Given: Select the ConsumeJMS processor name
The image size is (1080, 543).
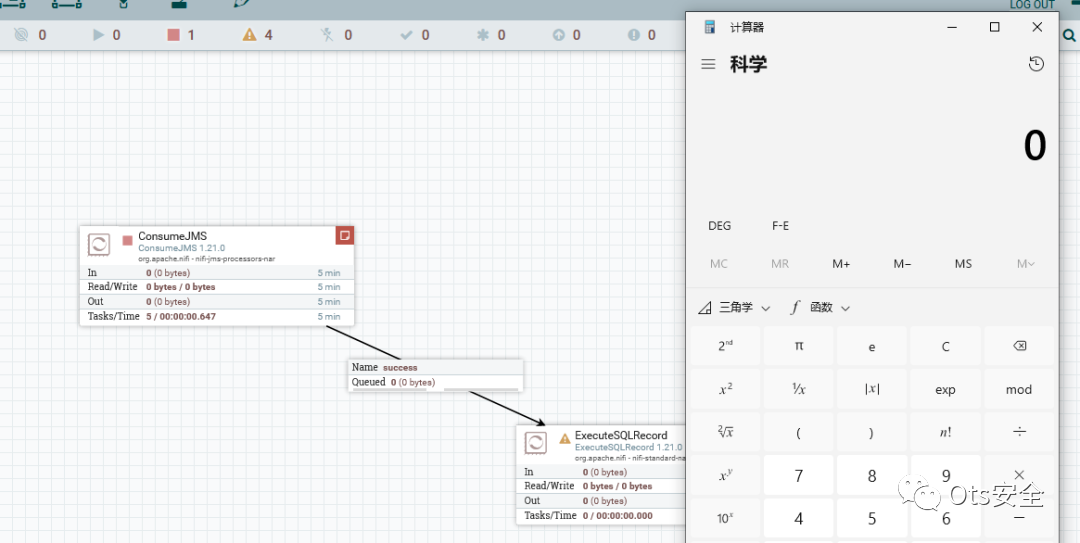Looking at the screenshot, I should (x=172, y=236).
